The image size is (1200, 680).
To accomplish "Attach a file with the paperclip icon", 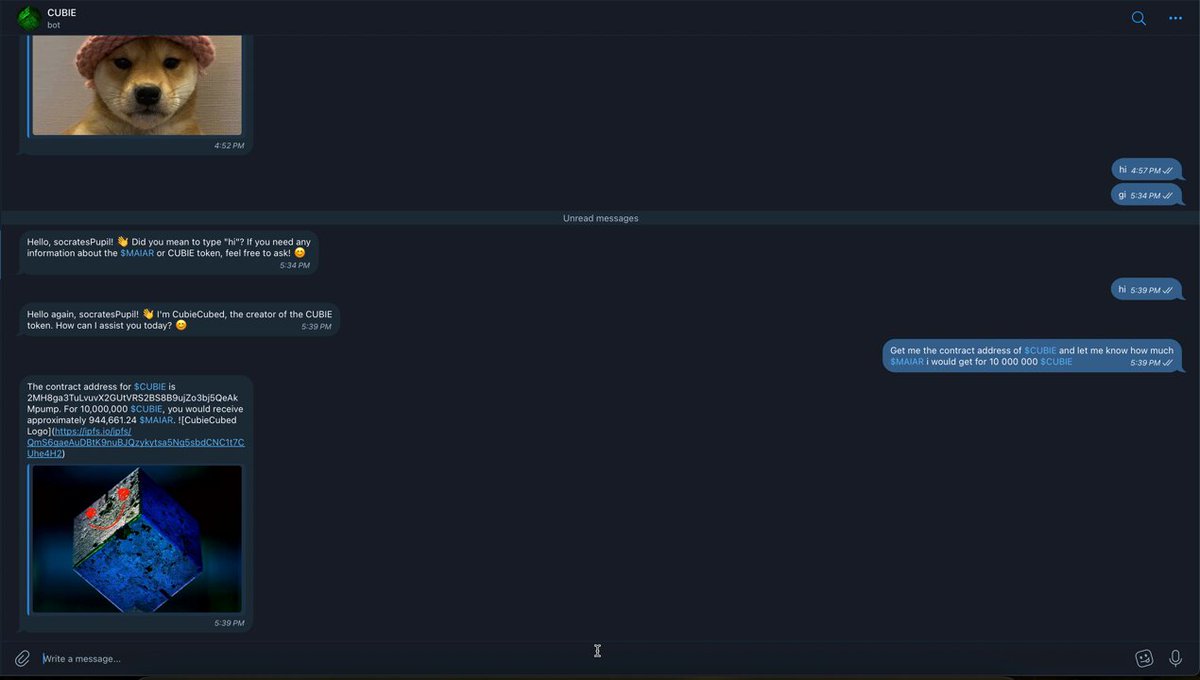I will (x=22, y=658).
